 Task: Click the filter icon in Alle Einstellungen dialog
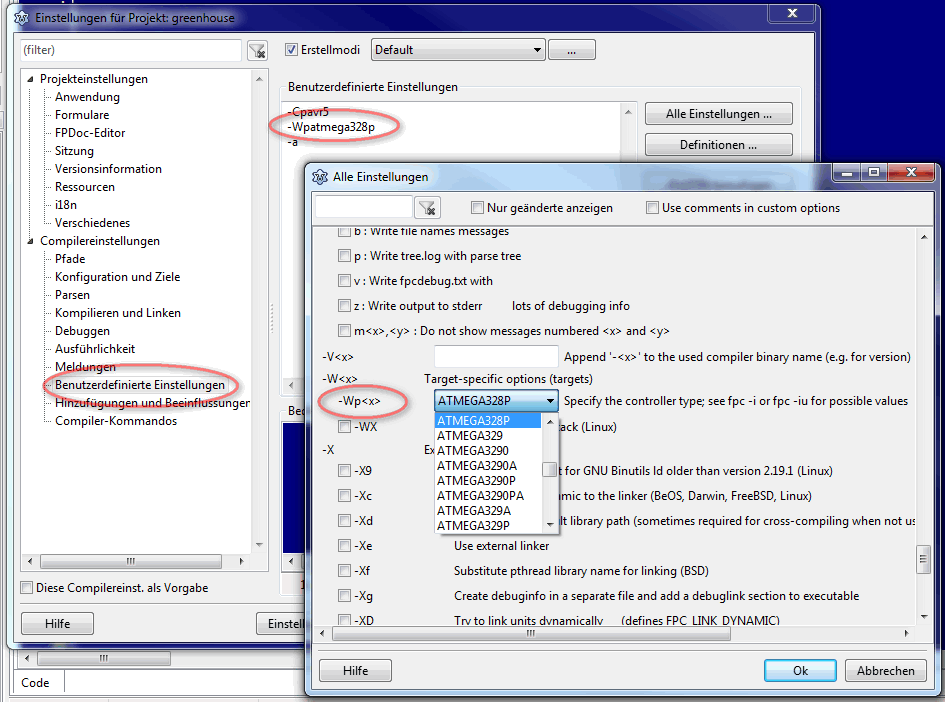[427, 207]
